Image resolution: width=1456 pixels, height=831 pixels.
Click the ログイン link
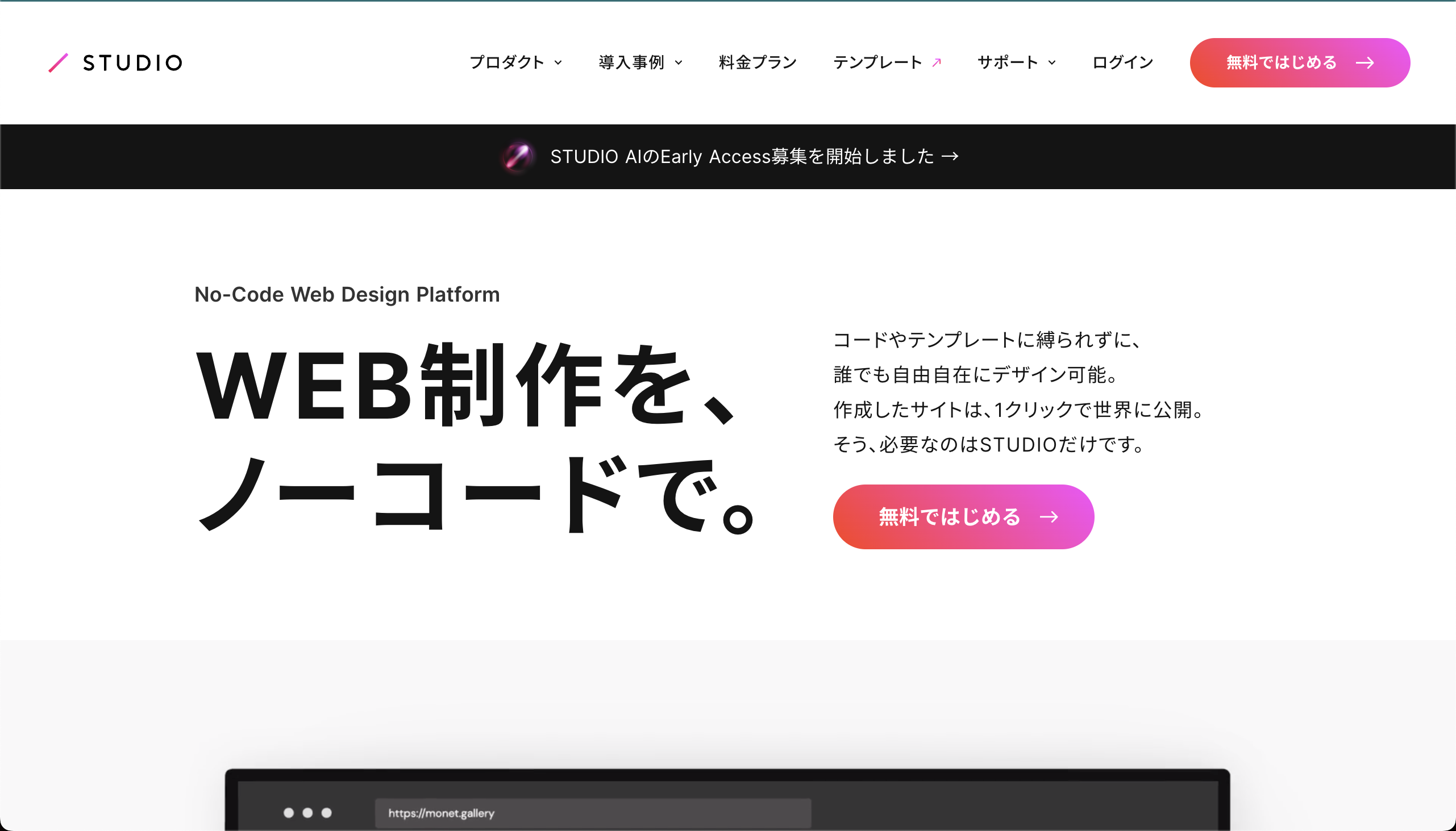[x=1122, y=62]
